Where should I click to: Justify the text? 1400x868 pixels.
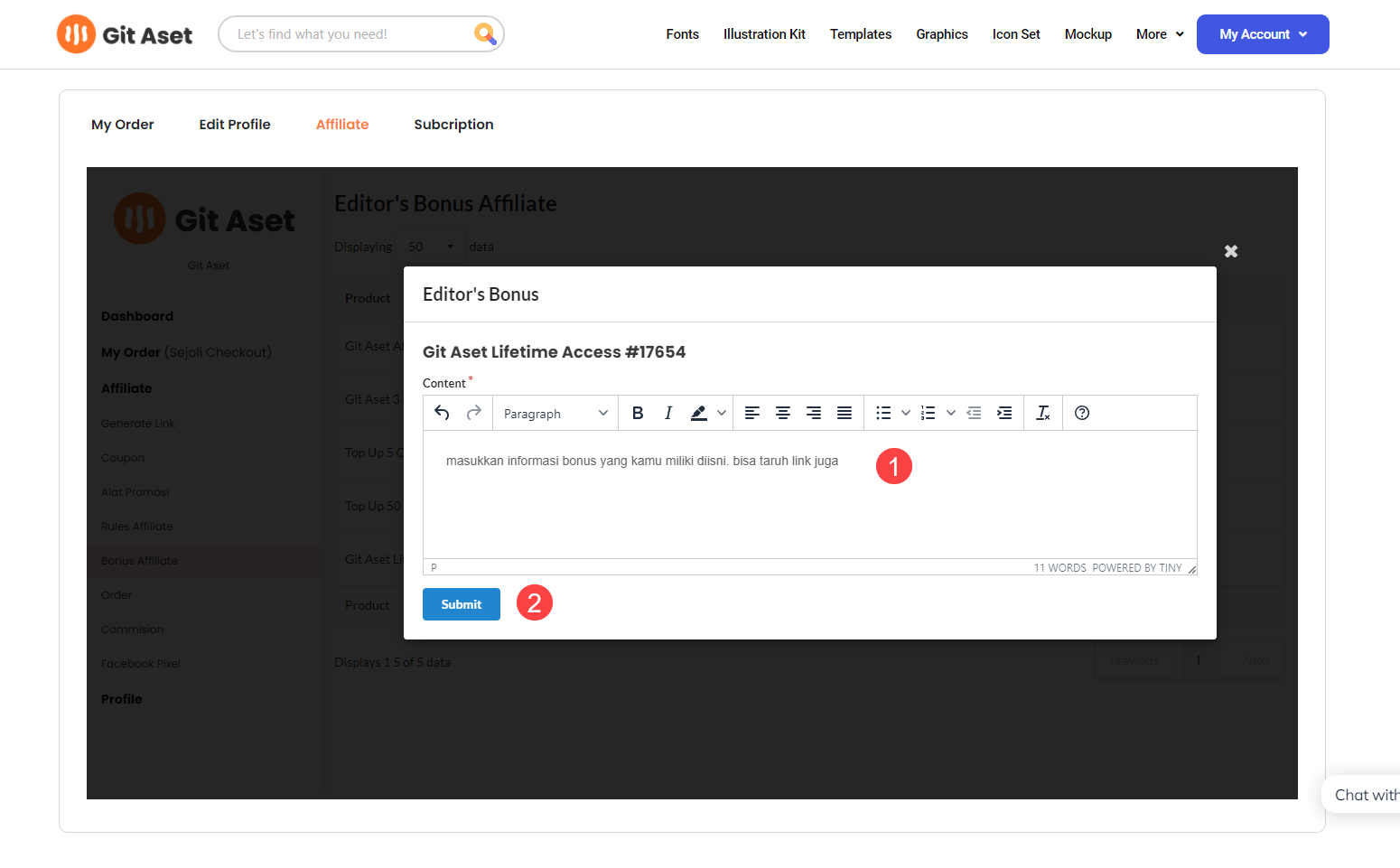pyautogui.click(x=845, y=413)
